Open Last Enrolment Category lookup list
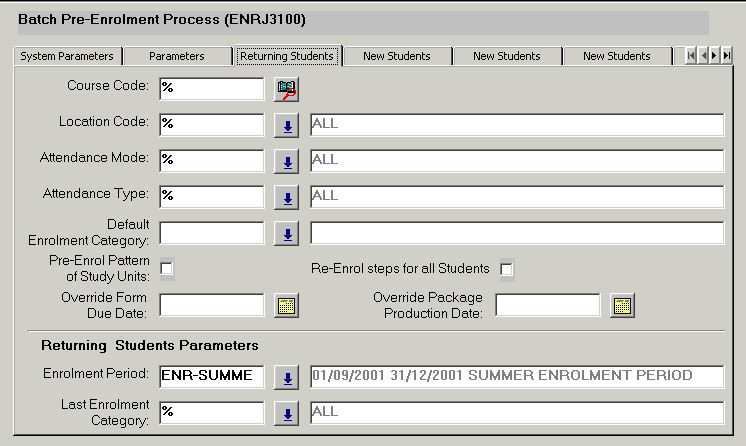Viewport: 746px width, 446px height. [x=287, y=413]
